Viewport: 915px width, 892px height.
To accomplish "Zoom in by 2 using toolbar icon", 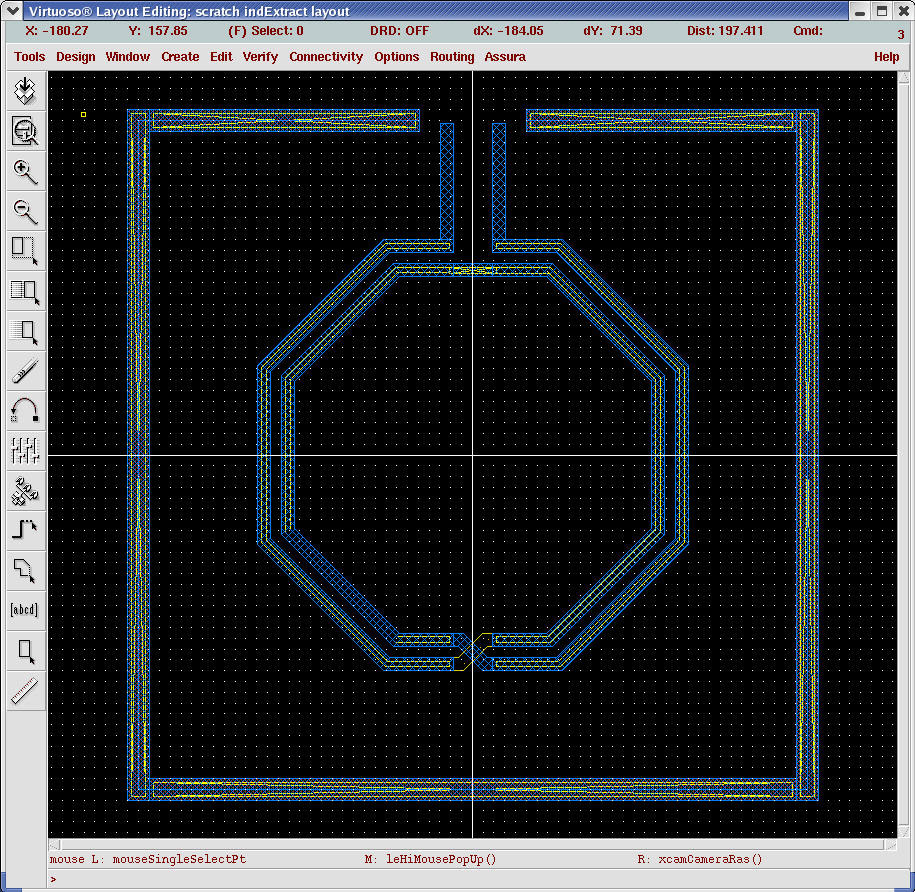I will [24, 172].
